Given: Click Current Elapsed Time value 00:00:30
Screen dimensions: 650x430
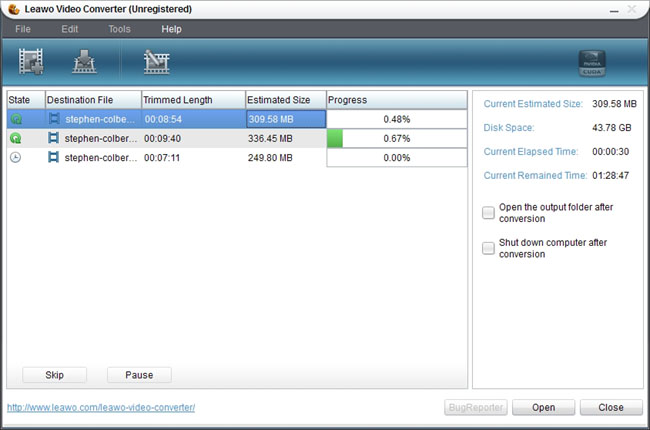Looking at the screenshot, I should tap(611, 152).
